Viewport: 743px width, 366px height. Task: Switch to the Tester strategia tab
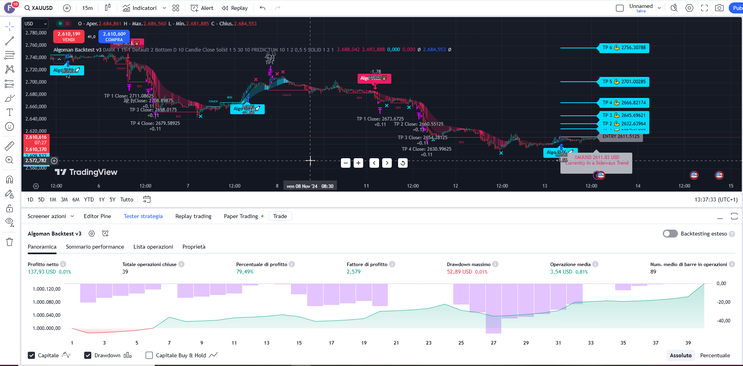[x=143, y=216]
